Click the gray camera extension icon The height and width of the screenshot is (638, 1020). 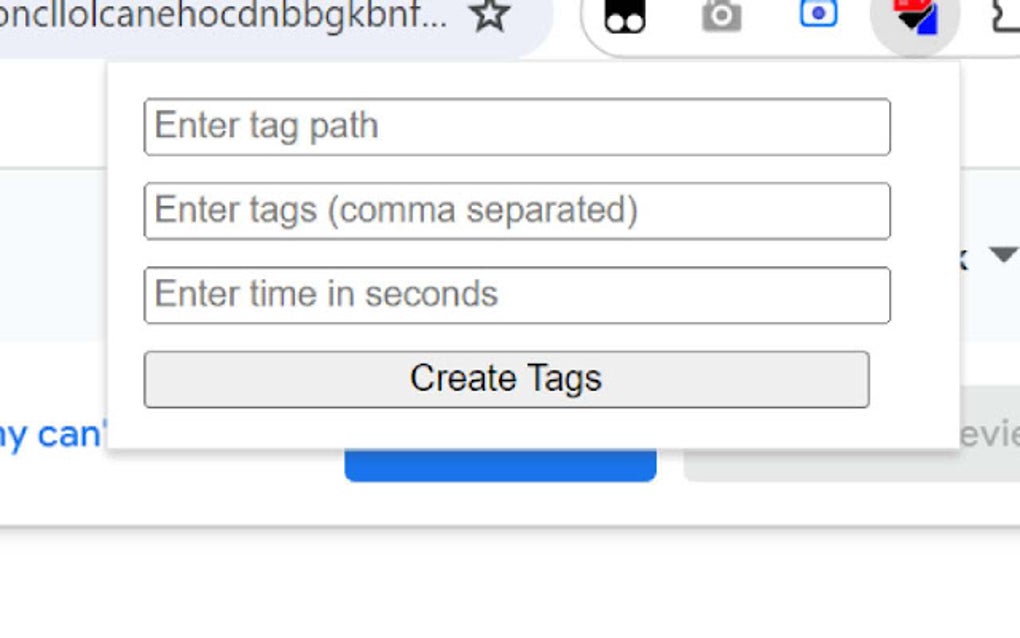720,15
